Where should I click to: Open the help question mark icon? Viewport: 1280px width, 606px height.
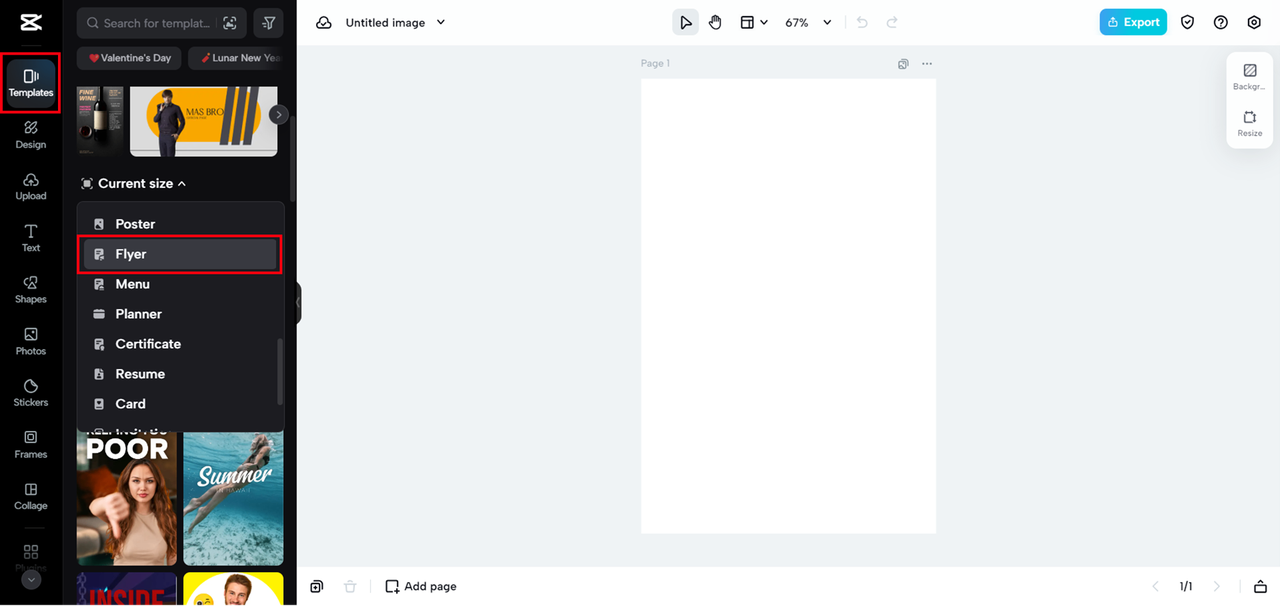(x=1221, y=22)
